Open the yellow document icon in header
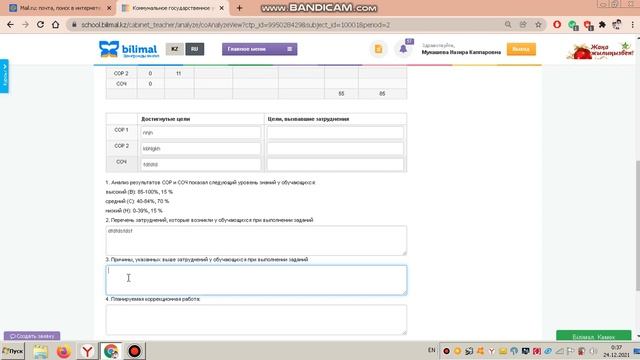This screenshot has height=360, width=640. [x=378, y=49]
